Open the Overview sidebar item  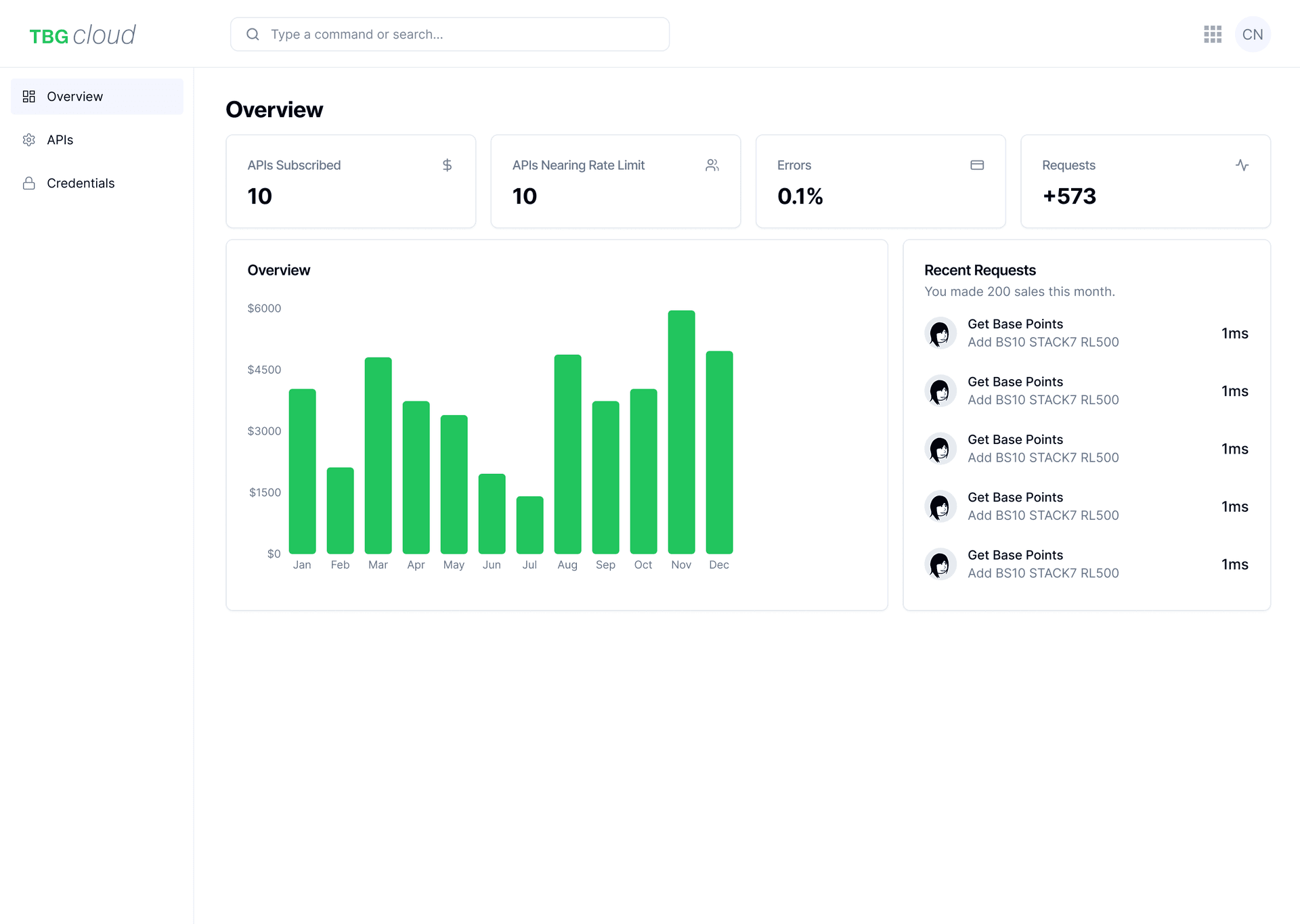click(97, 97)
